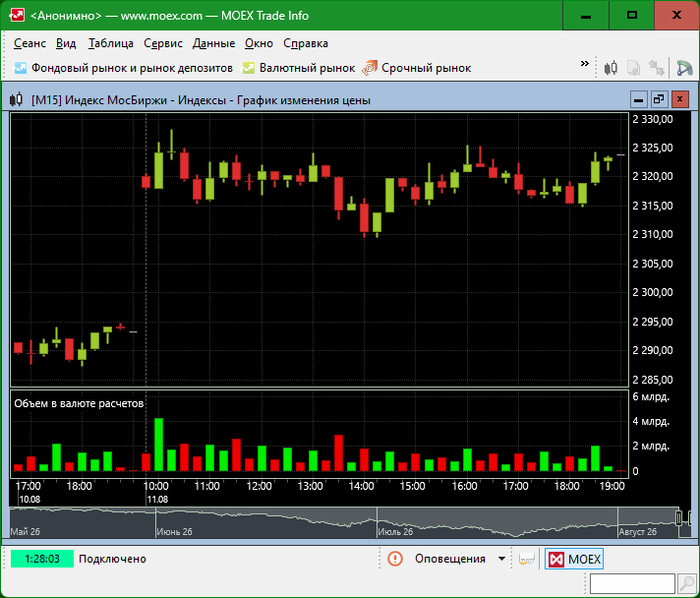700x598 pixels.
Task: Click the Объем в валюте расчетов label
Action: (79, 403)
